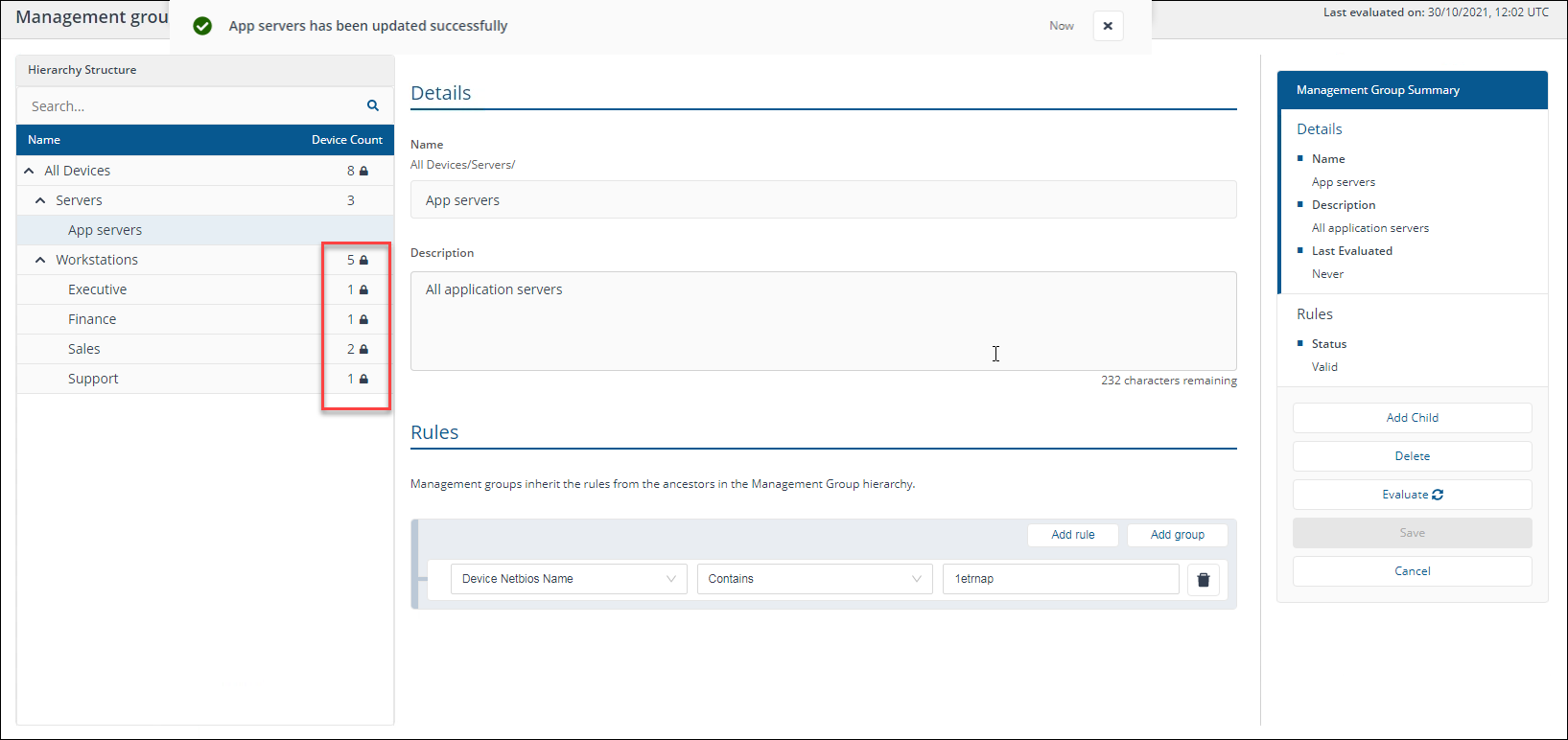The image size is (1568, 740).
Task: Collapse the Servers tree node
Action: (40, 200)
